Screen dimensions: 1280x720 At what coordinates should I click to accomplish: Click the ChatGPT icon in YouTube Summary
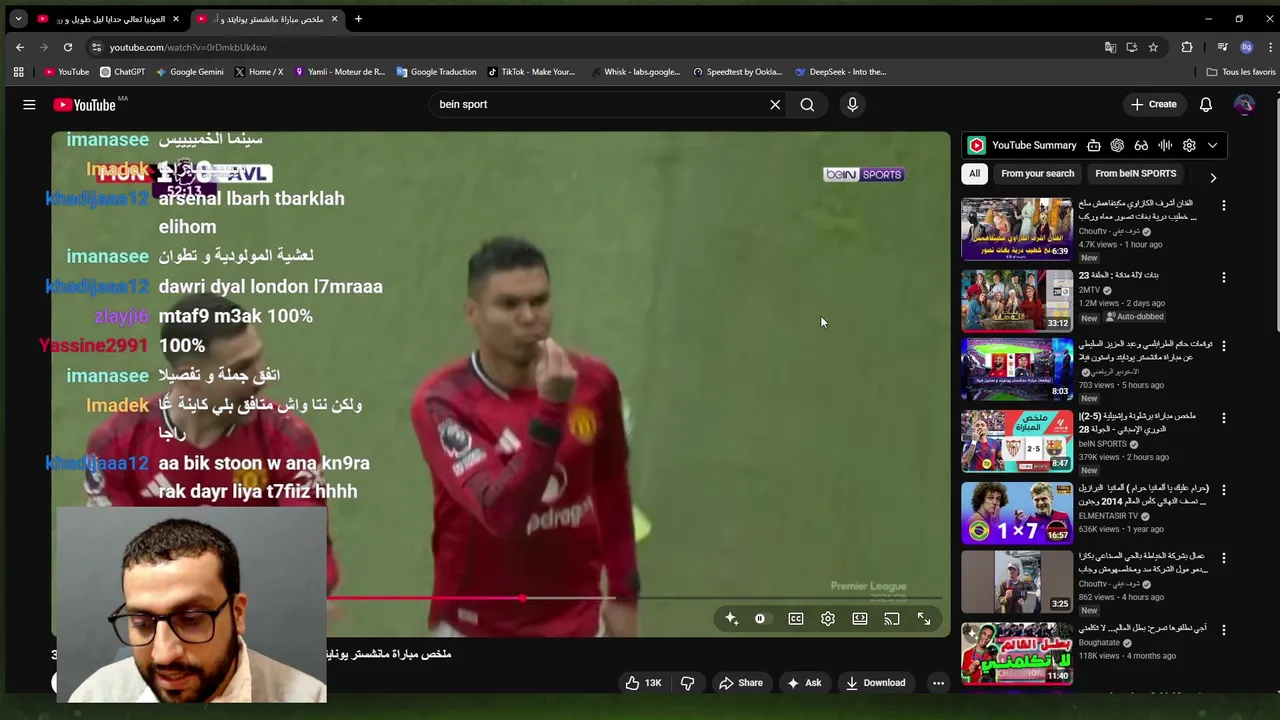tap(1117, 145)
